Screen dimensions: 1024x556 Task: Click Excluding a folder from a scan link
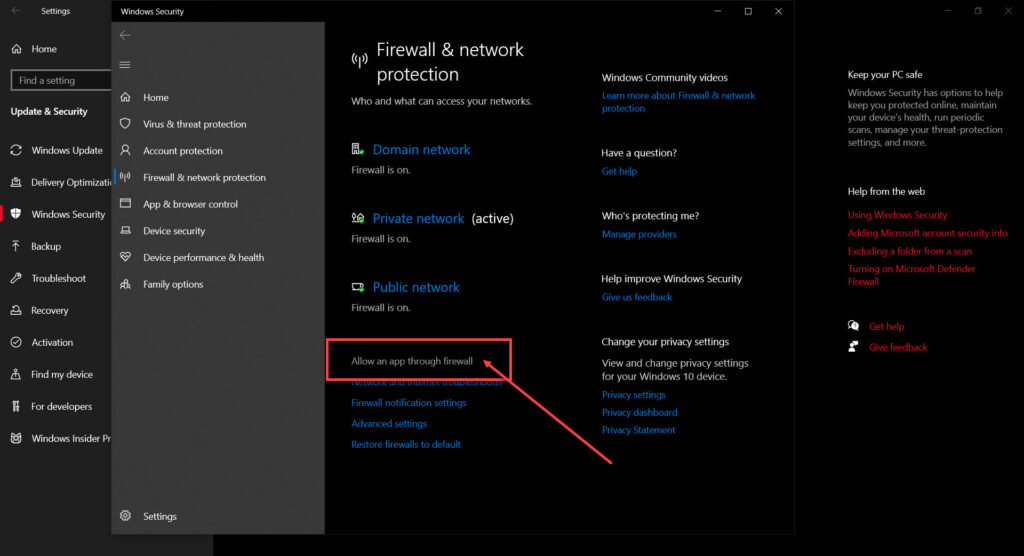click(x=910, y=252)
